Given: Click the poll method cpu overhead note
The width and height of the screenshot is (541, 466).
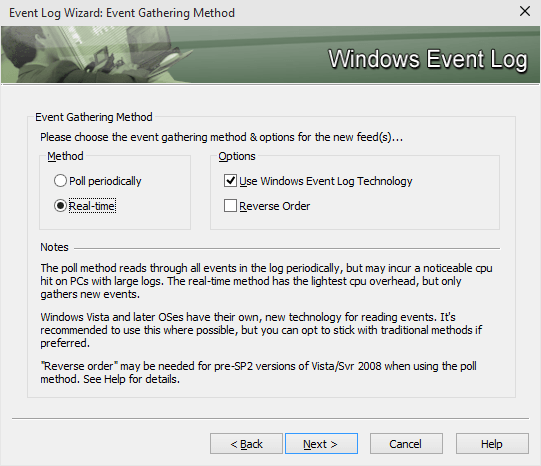Looking at the screenshot, I should (266, 281).
